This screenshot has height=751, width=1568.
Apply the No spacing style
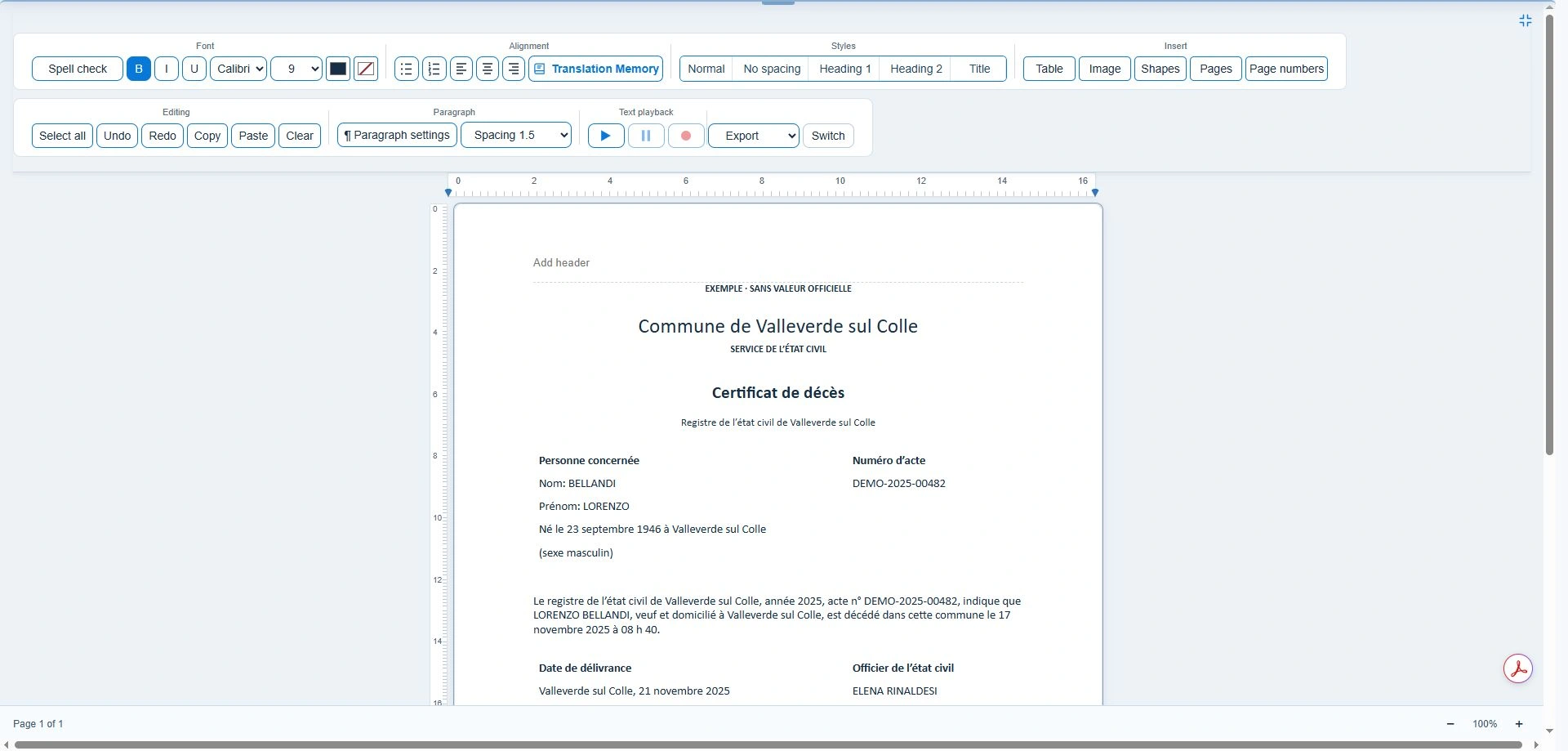tap(772, 69)
